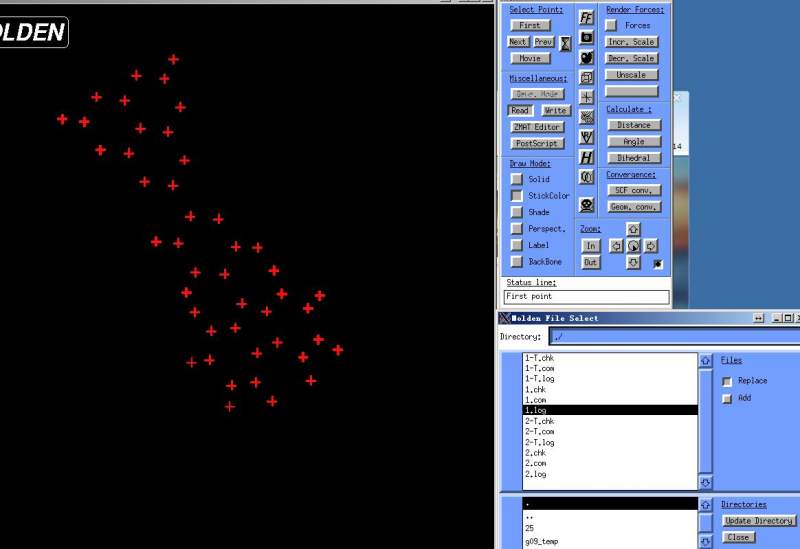Select file 2.log in list
The width and height of the screenshot is (800, 549).
tap(610, 474)
